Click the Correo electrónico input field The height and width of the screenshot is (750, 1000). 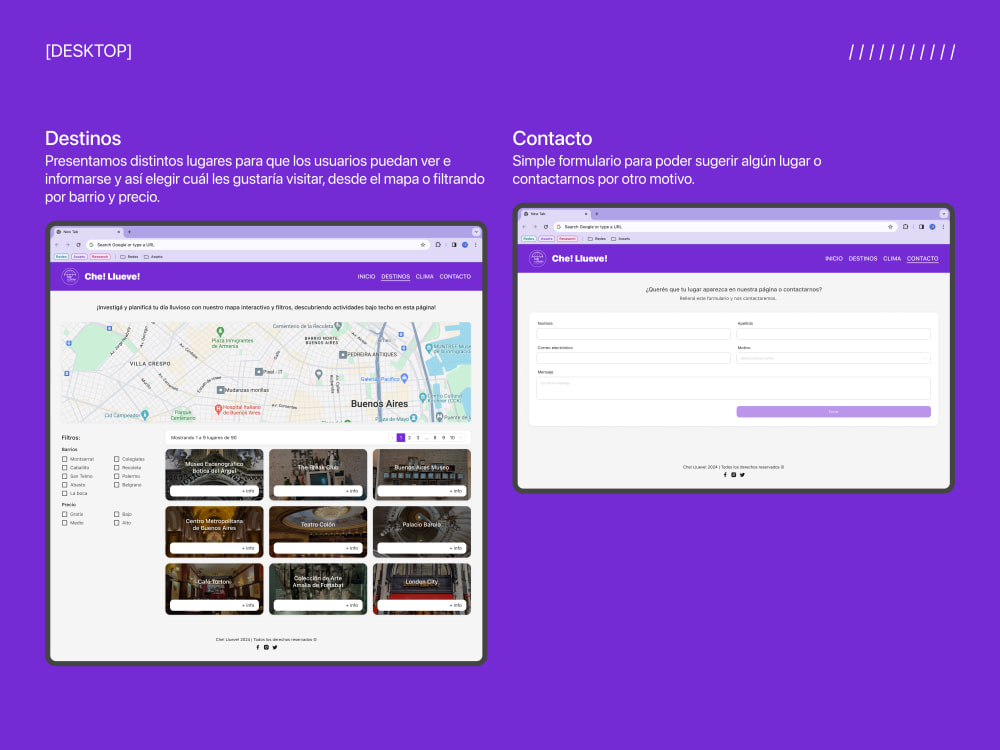click(633, 358)
